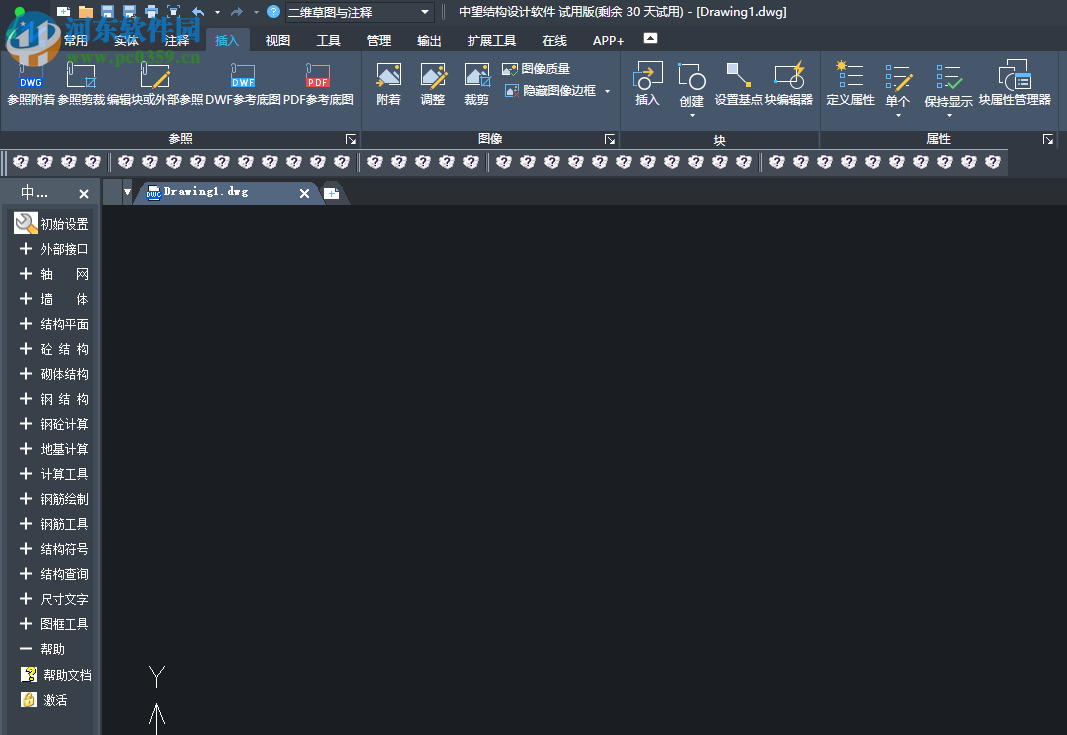Attach a DWF参考底图 underlay

243,84
